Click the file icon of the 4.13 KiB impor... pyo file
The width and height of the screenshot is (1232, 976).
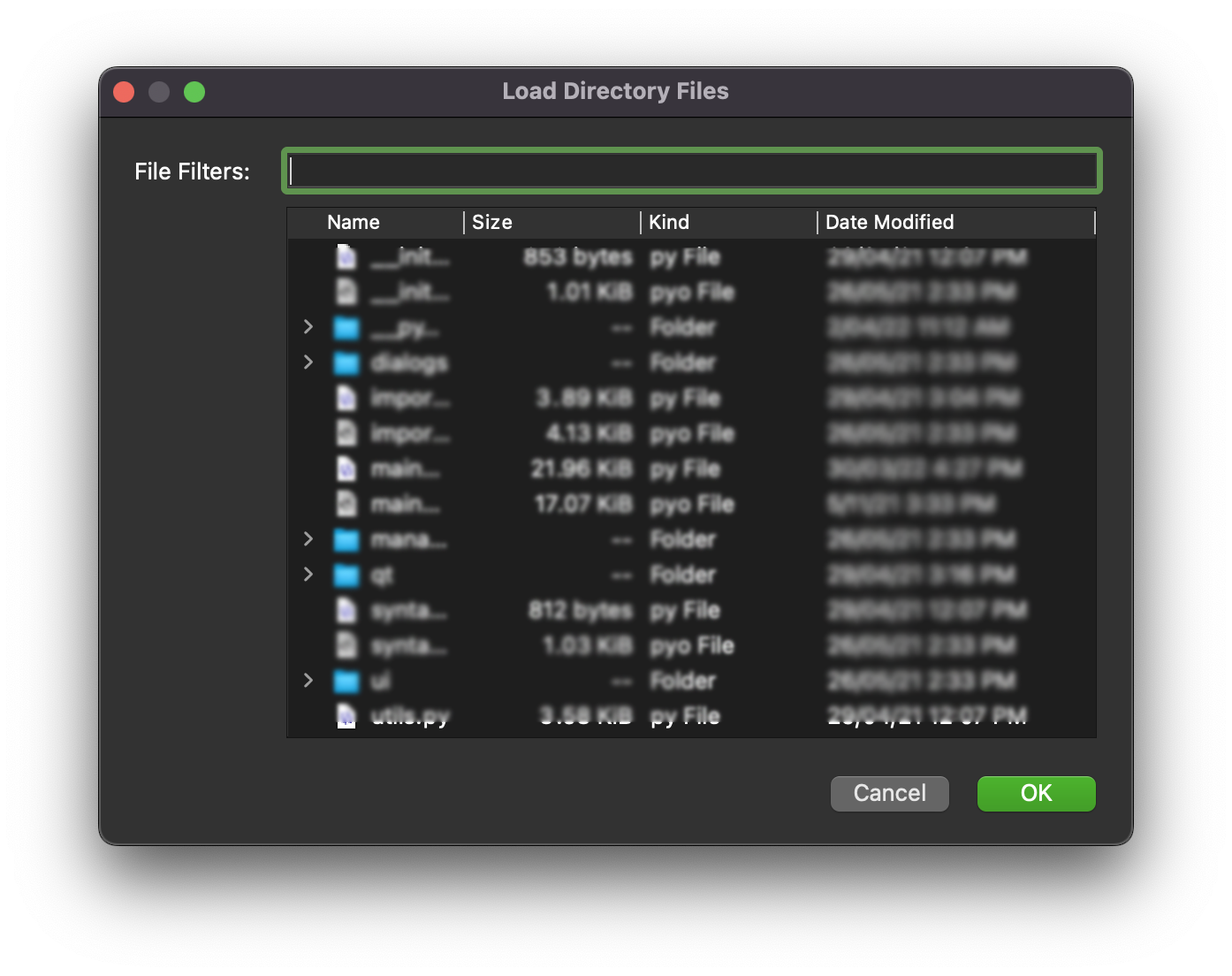(346, 433)
